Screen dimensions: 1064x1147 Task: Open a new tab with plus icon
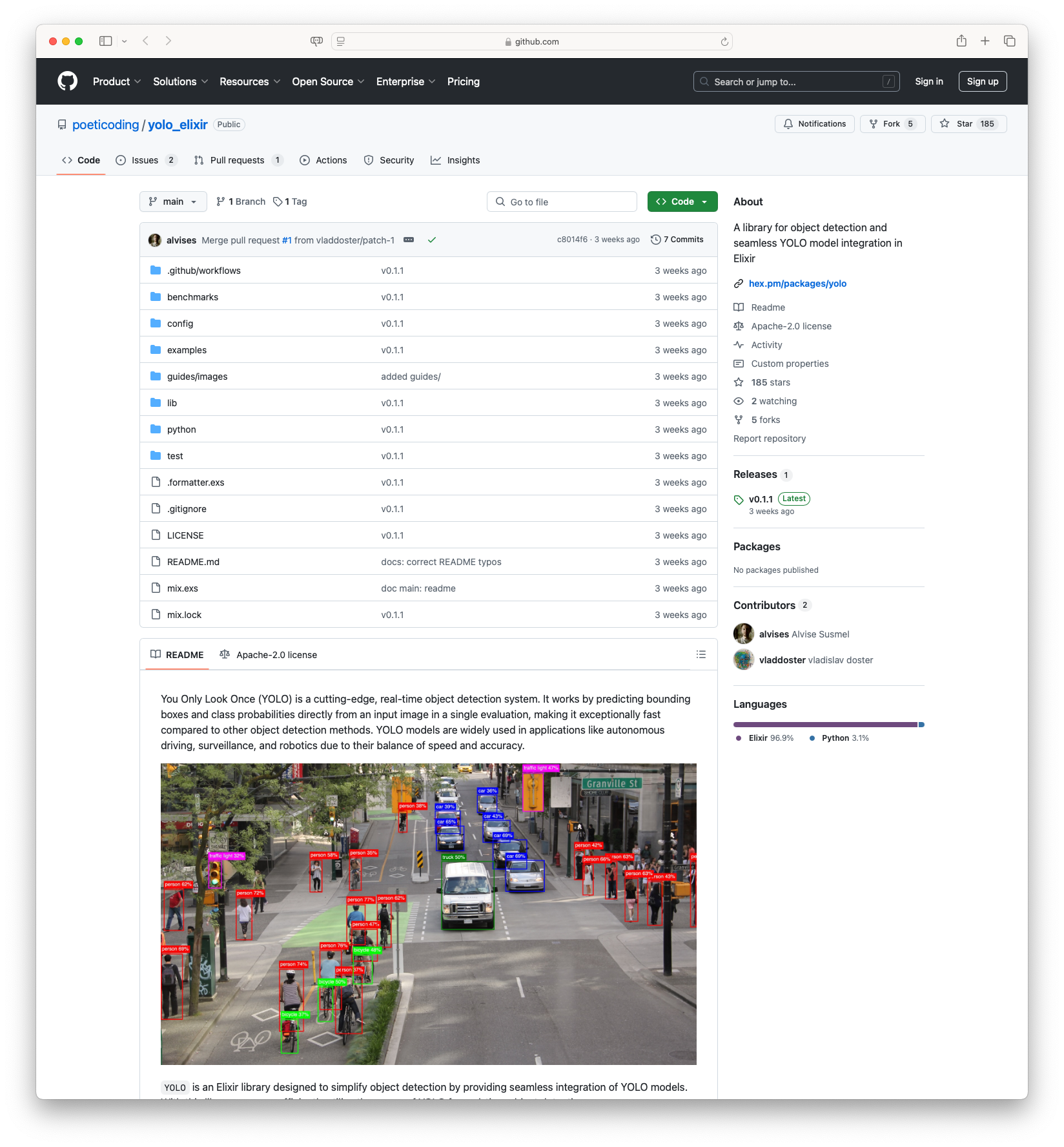point(985,41)
